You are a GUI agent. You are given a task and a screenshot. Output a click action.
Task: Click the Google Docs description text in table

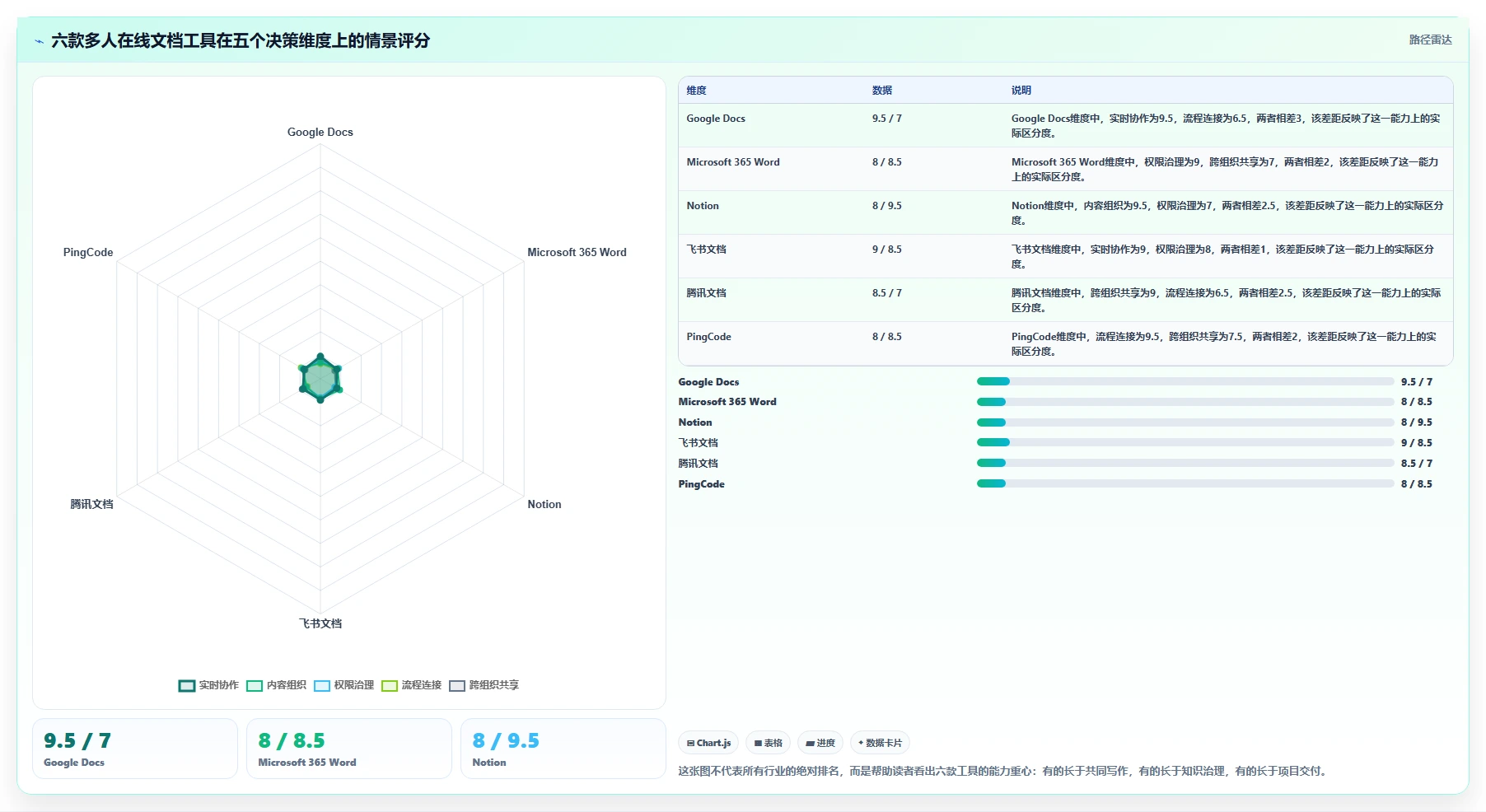pos(1226,126)
